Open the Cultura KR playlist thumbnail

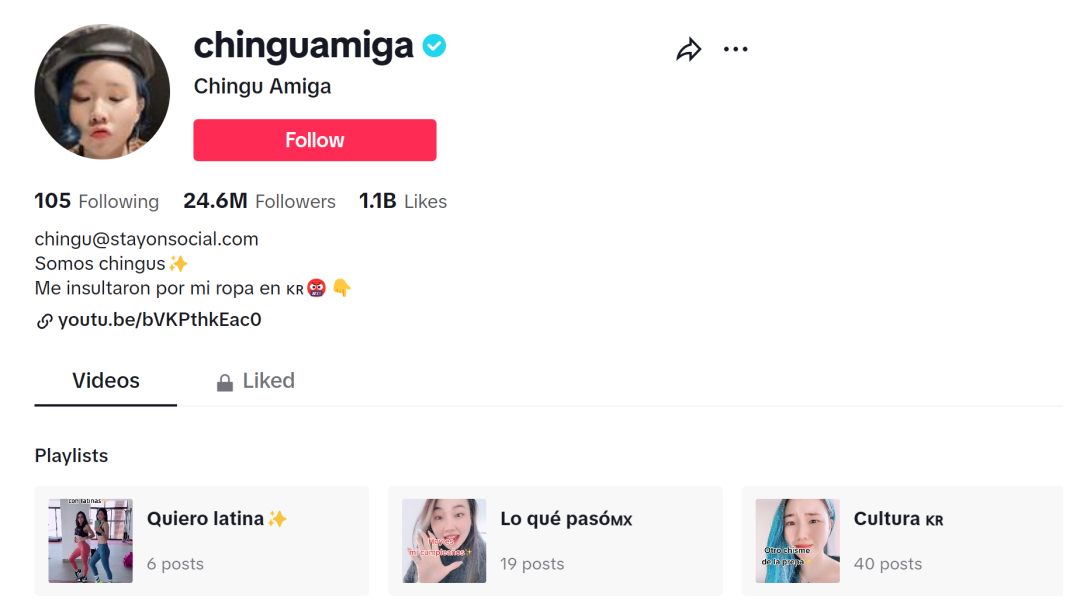click(x=797, y=541)
